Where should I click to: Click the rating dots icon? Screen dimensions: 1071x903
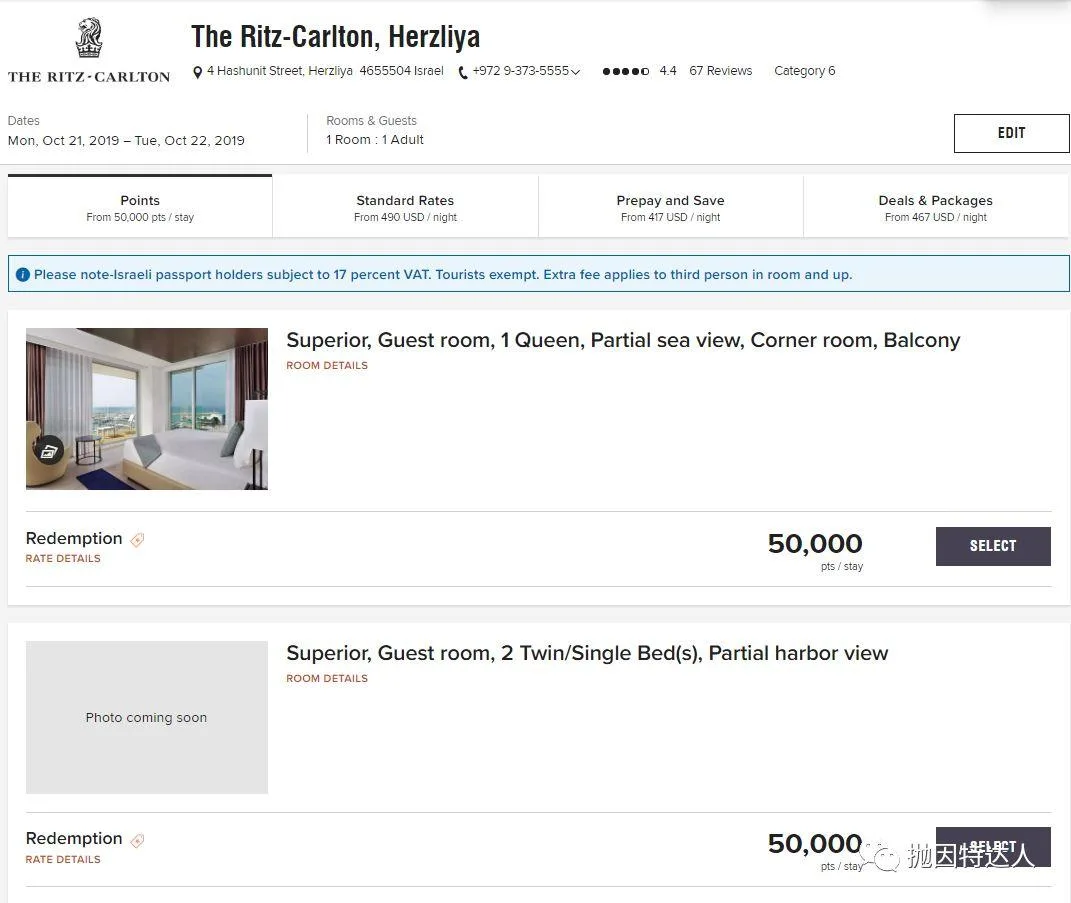(x=625, y=71)
